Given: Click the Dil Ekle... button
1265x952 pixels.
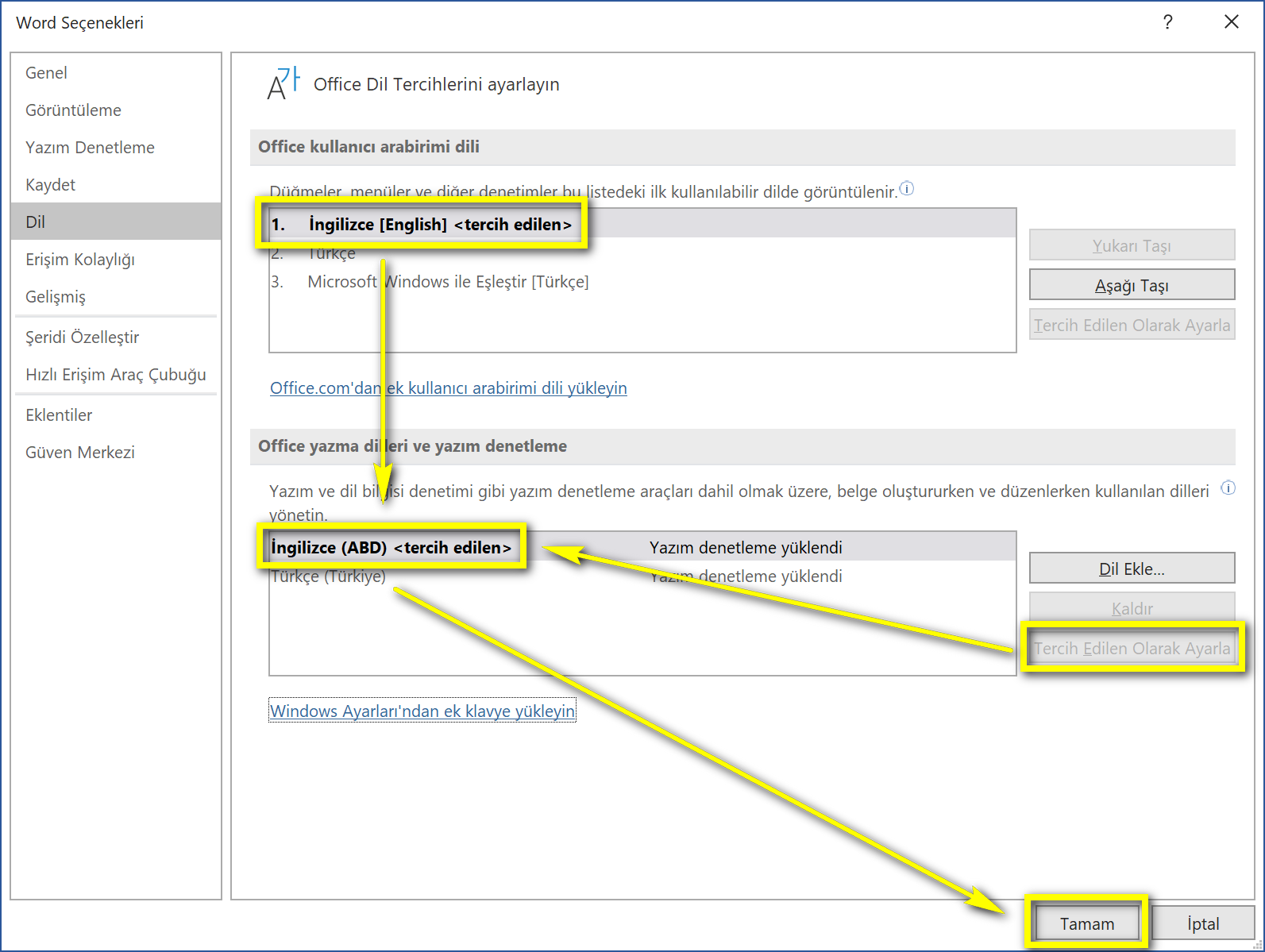Looking at the screenshot, I should 1132,569.
